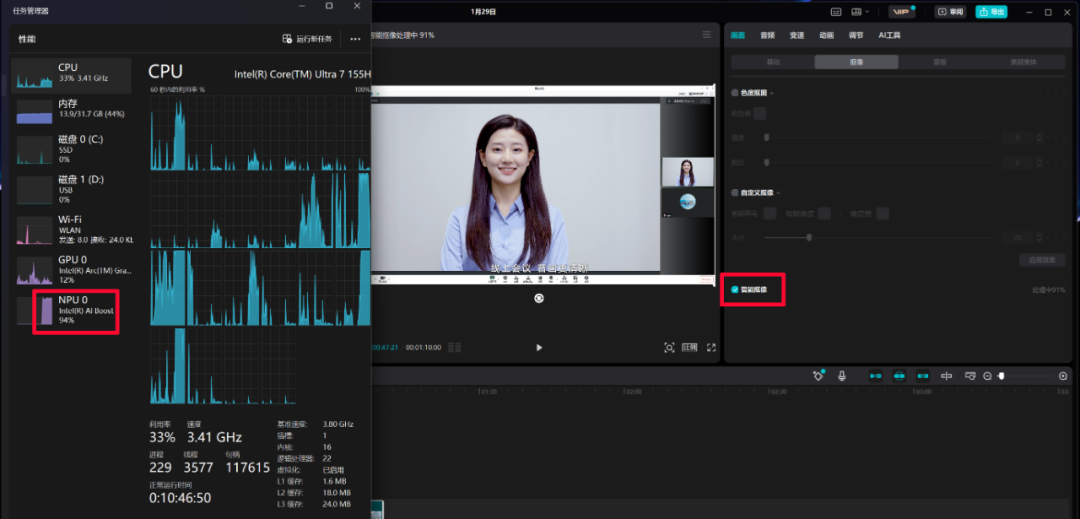Select the 美颜美体 sub-tab
1080x519 pixels.
tap(1024, 62)
